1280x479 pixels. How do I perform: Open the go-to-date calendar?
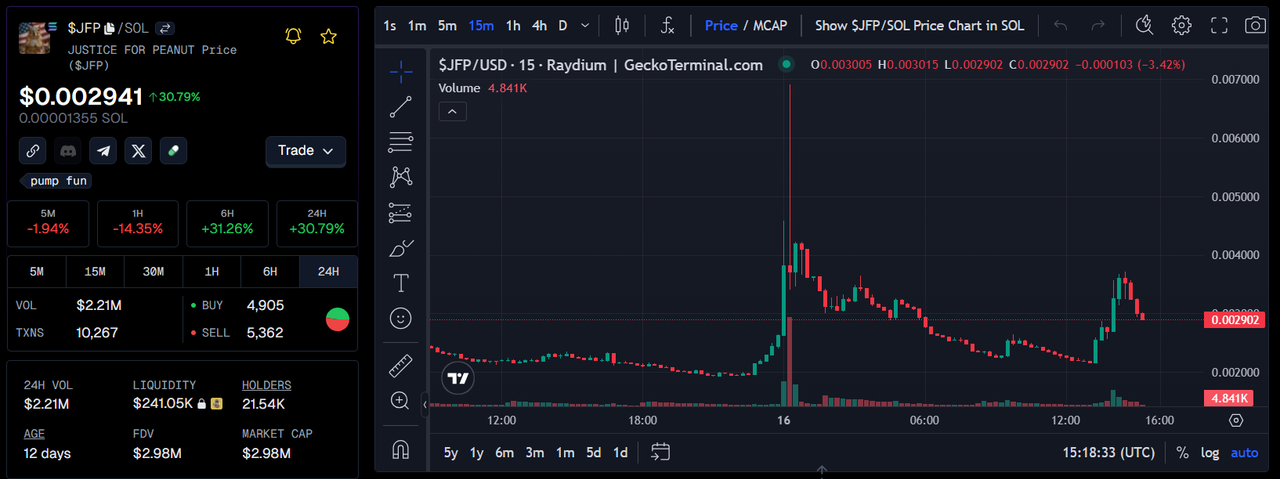(660, 452)
